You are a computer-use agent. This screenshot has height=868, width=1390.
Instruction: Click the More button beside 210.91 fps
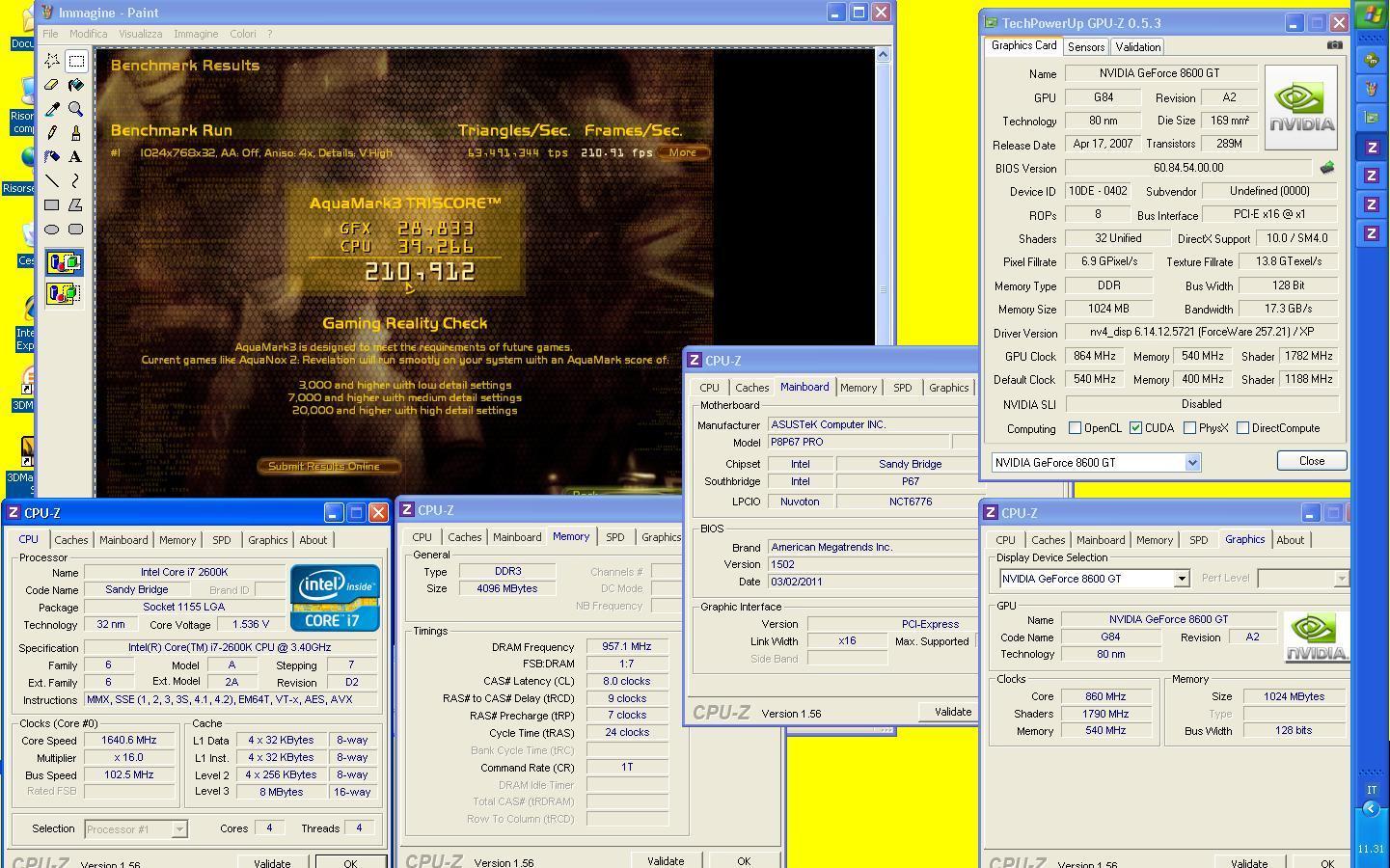tap(683, 152)
